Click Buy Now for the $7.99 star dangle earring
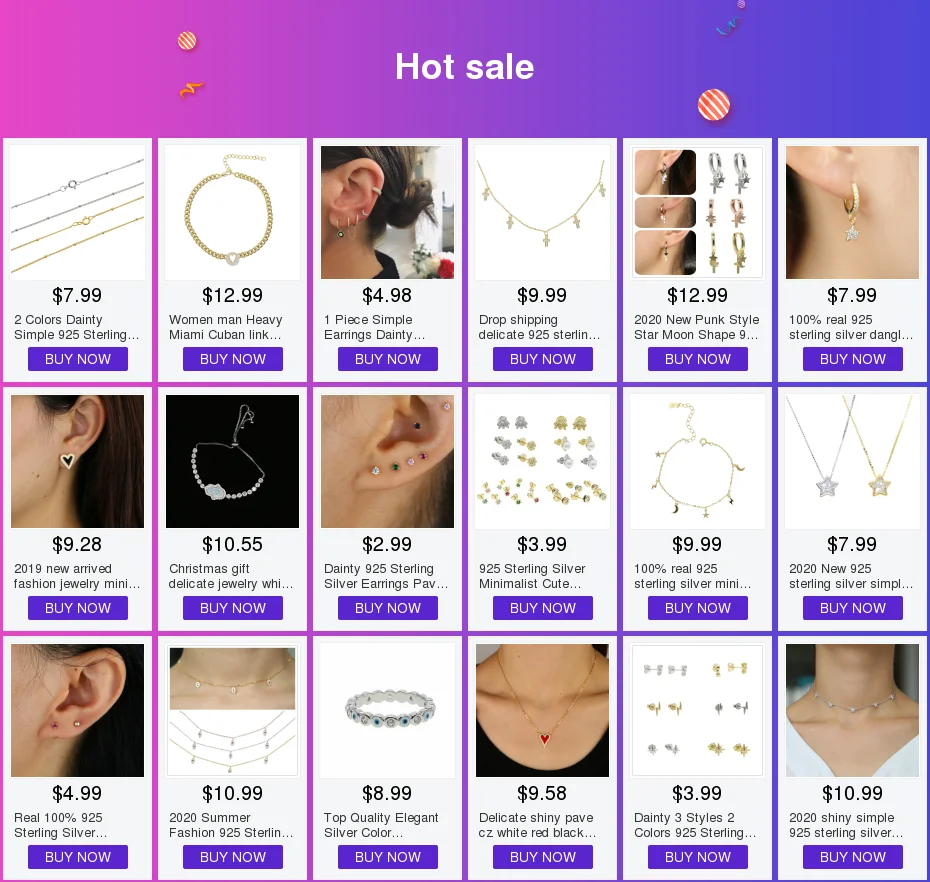This screenshot has height=882, width=930. [852, 359]
